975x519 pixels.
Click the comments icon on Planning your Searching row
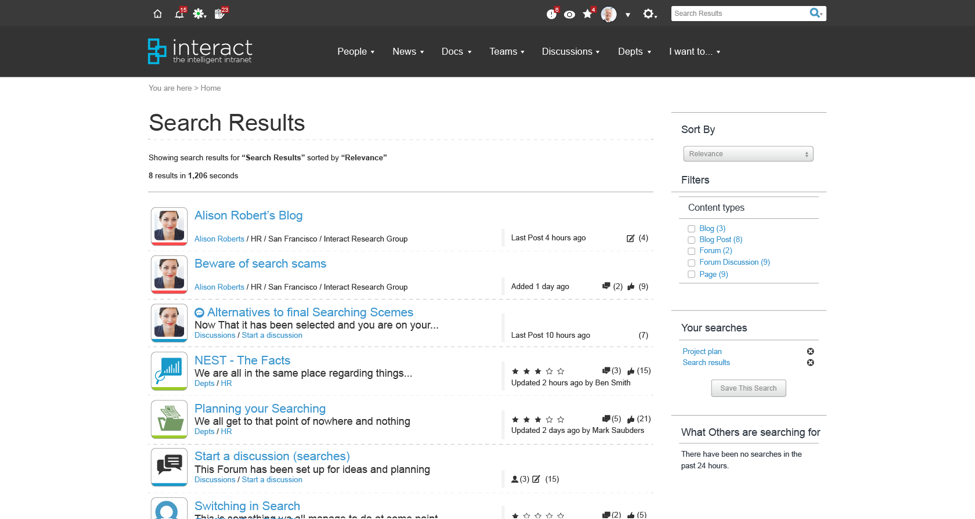click(606, 418)
